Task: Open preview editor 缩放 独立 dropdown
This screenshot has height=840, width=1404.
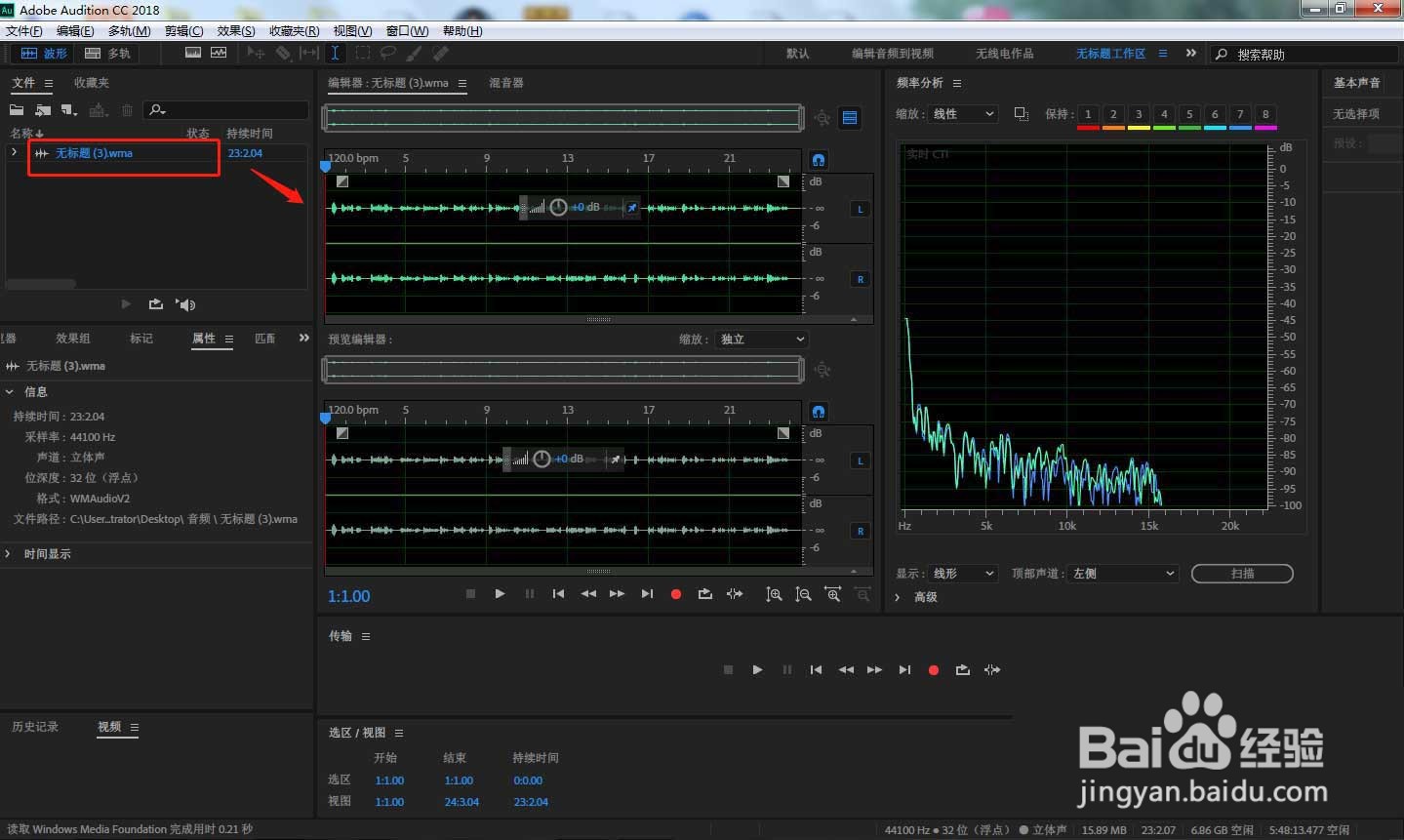Action: tap(762, 340)
